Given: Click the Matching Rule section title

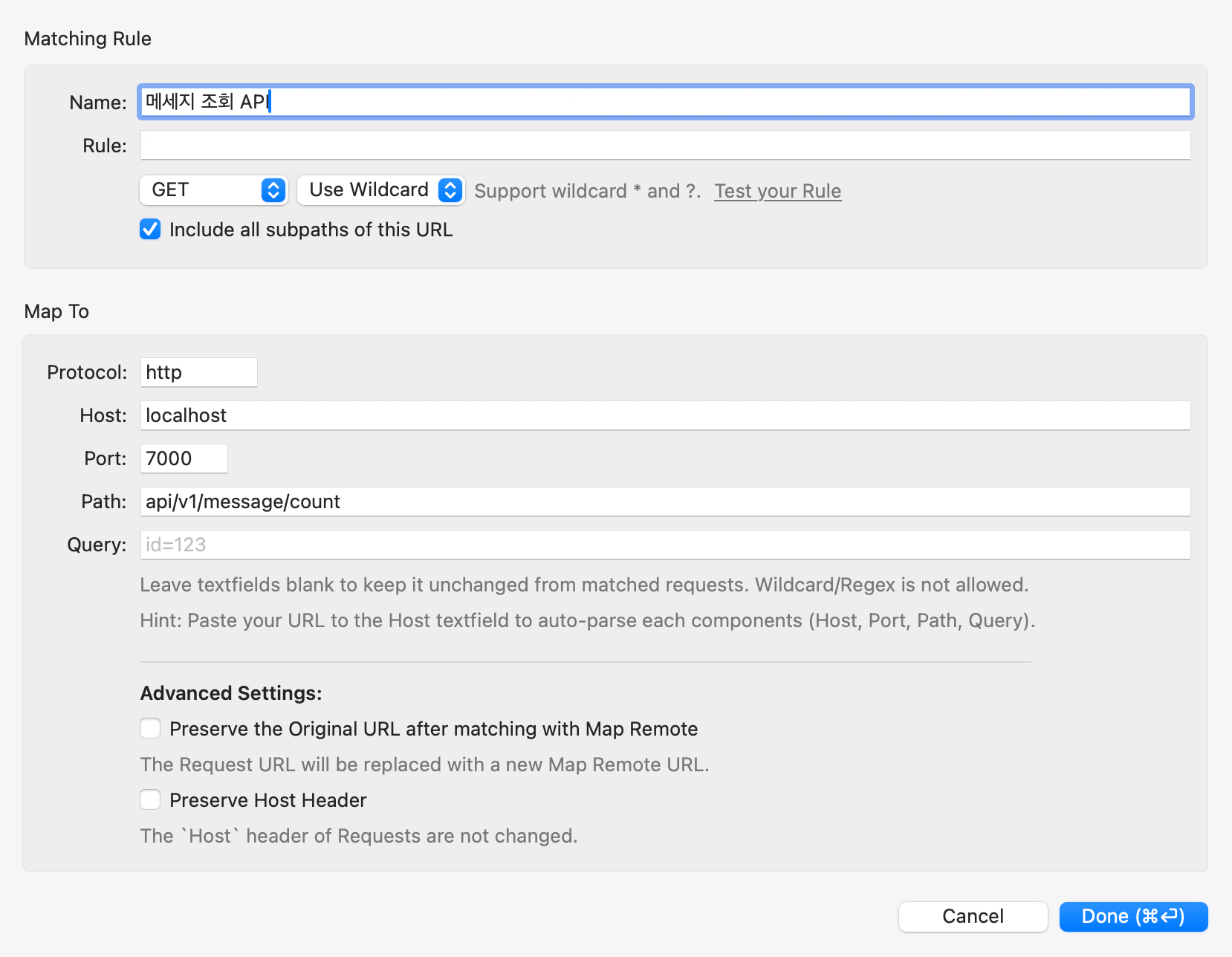Looking at the screenshot, I should 88,39.
